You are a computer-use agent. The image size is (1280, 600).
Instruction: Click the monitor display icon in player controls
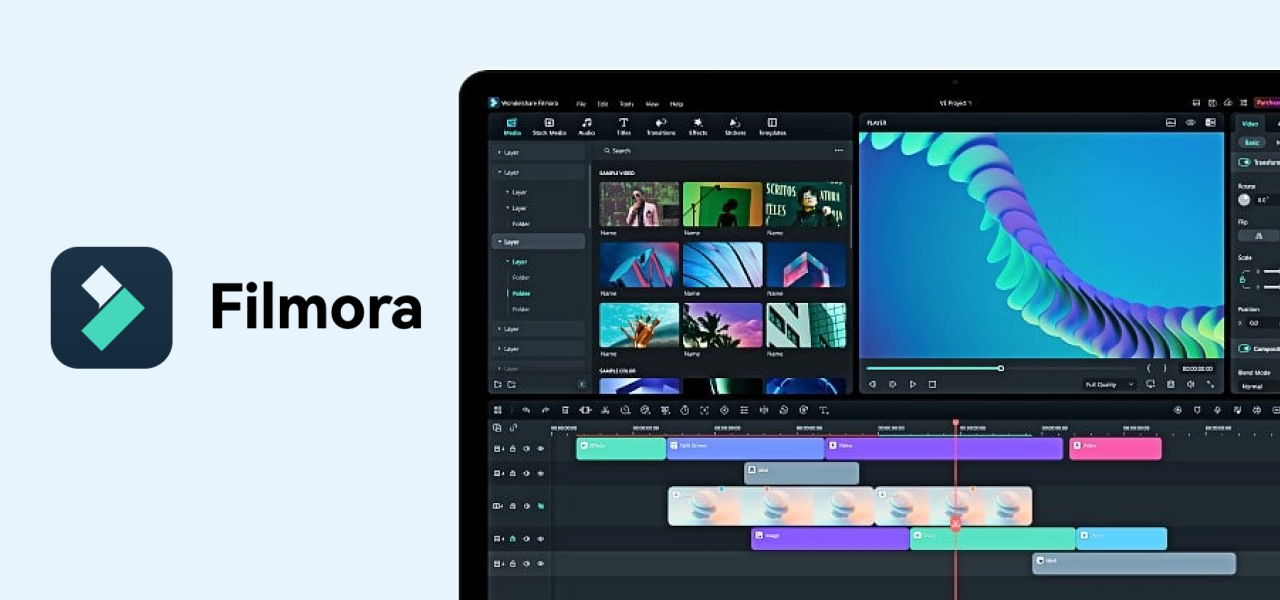(x=1150, y=384)
